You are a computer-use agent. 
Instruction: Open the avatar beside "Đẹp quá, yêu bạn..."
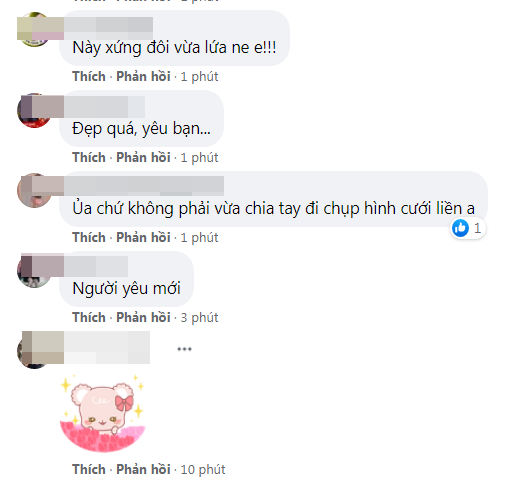[x=34, y=110]
